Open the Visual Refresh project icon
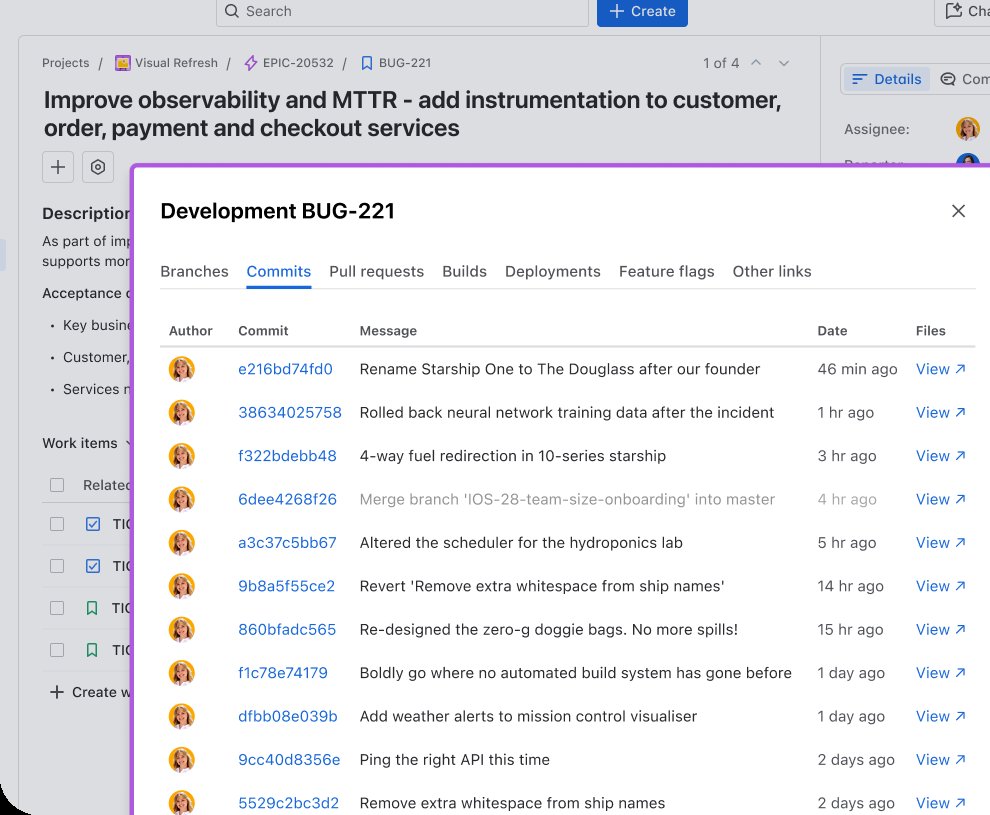The width and height of the screenshot is (990, 815). point(122,63)
